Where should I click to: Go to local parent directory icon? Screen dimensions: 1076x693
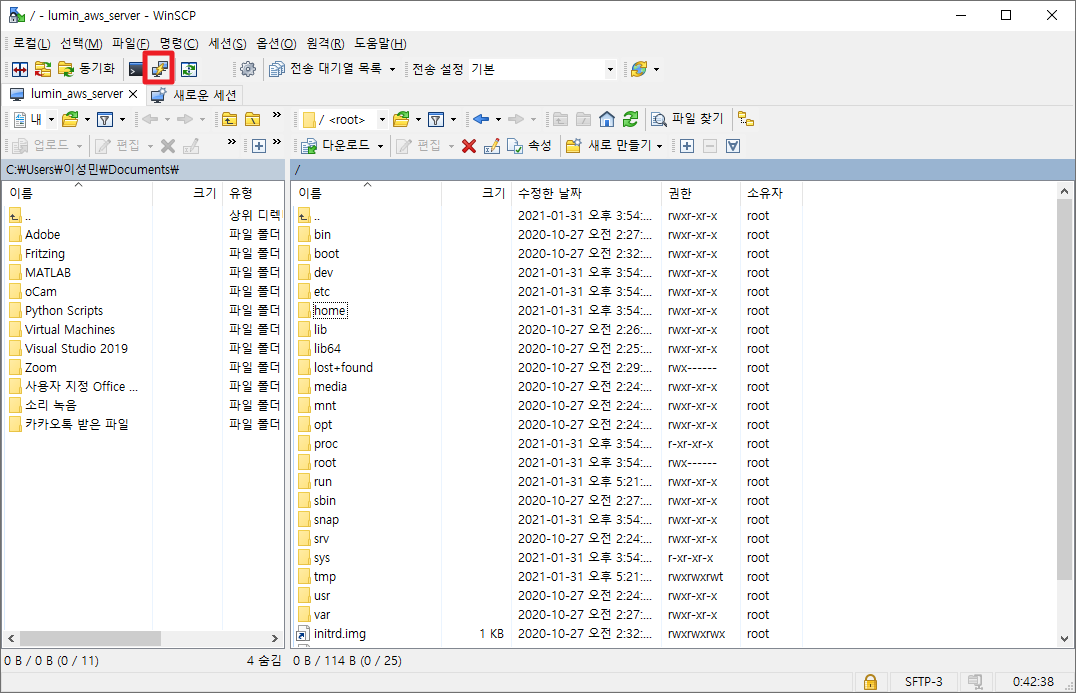click(x=230, y=120)
